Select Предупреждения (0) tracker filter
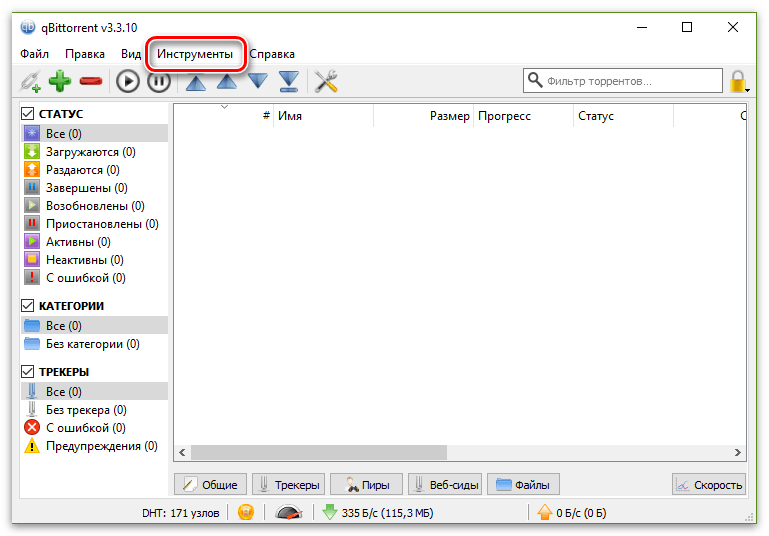 tap(95, 446)
